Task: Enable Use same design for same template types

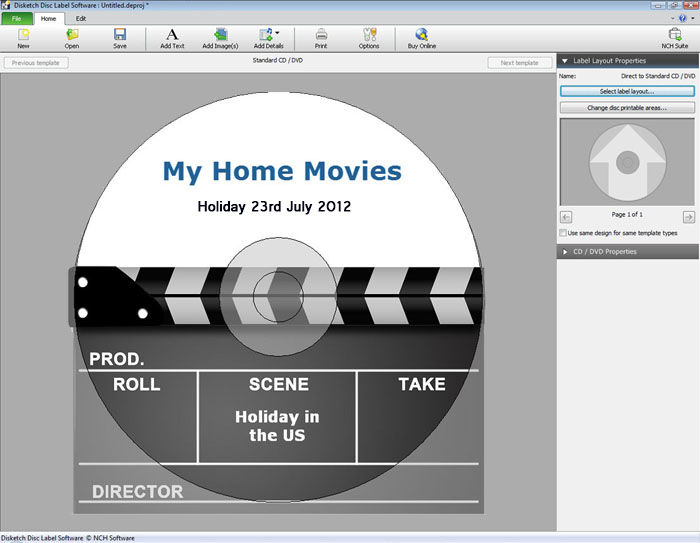Action: (x=564, y=233)
